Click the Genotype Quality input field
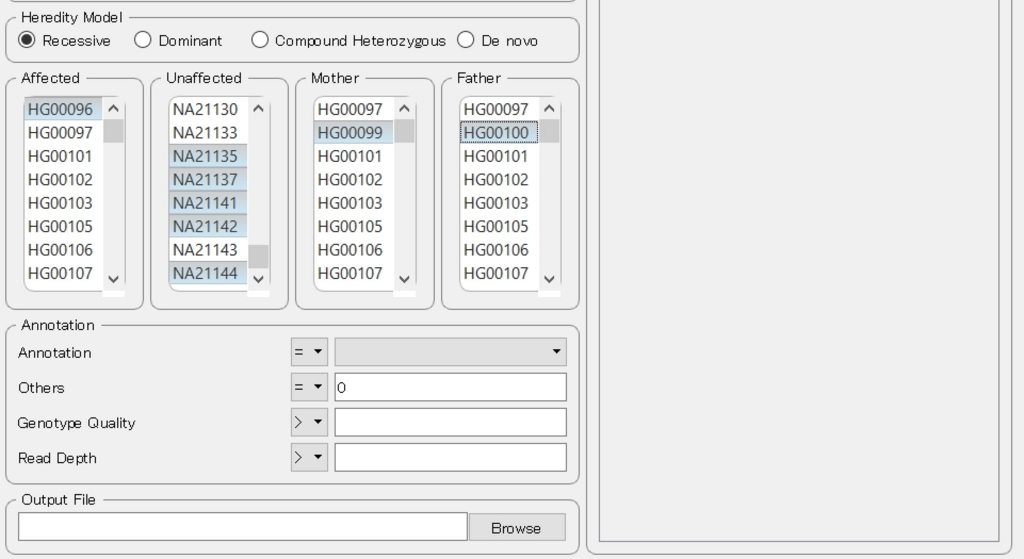The height and width of the screenshot is (559, 1024). click(451, 423)
